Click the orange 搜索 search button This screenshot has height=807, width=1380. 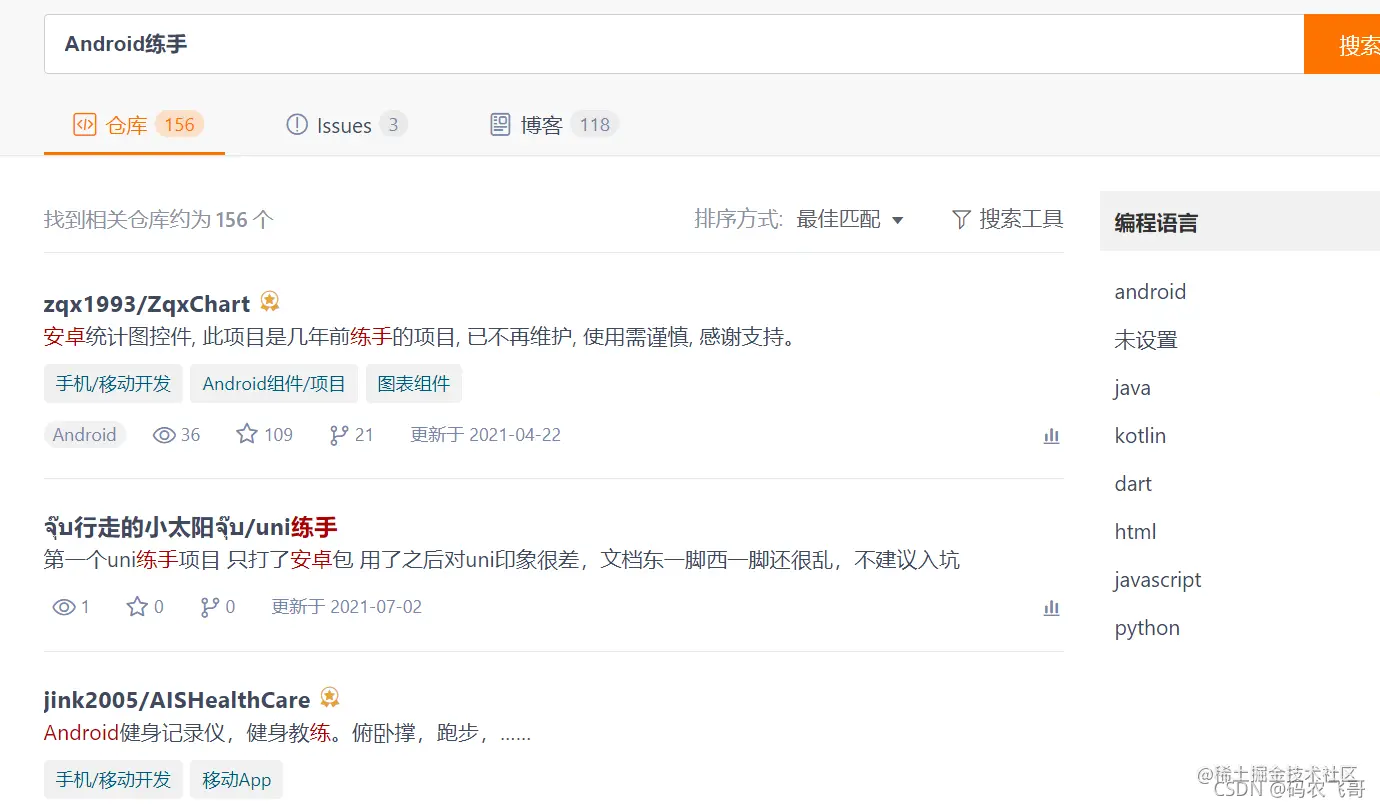coord(1357,44)
